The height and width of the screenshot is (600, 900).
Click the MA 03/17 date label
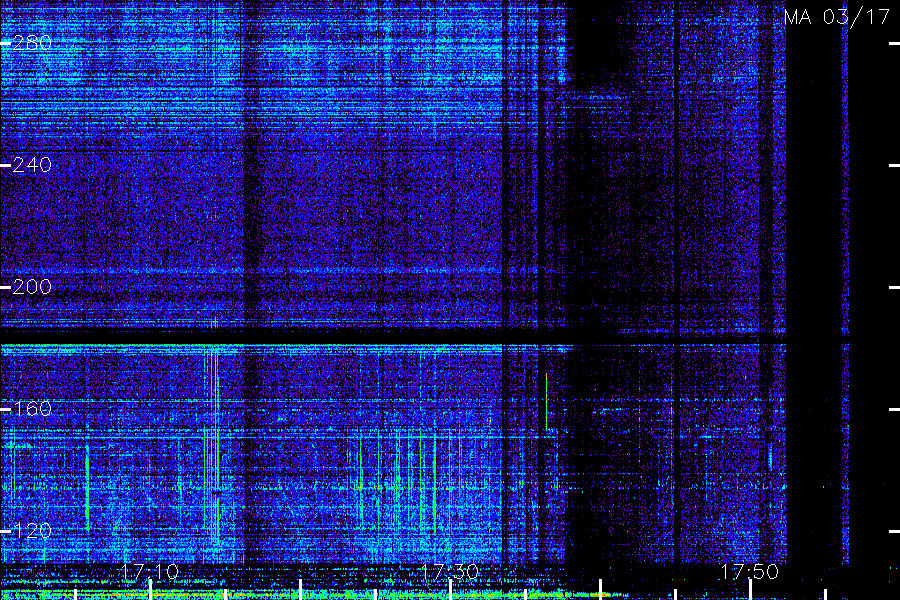coord(837,17)
